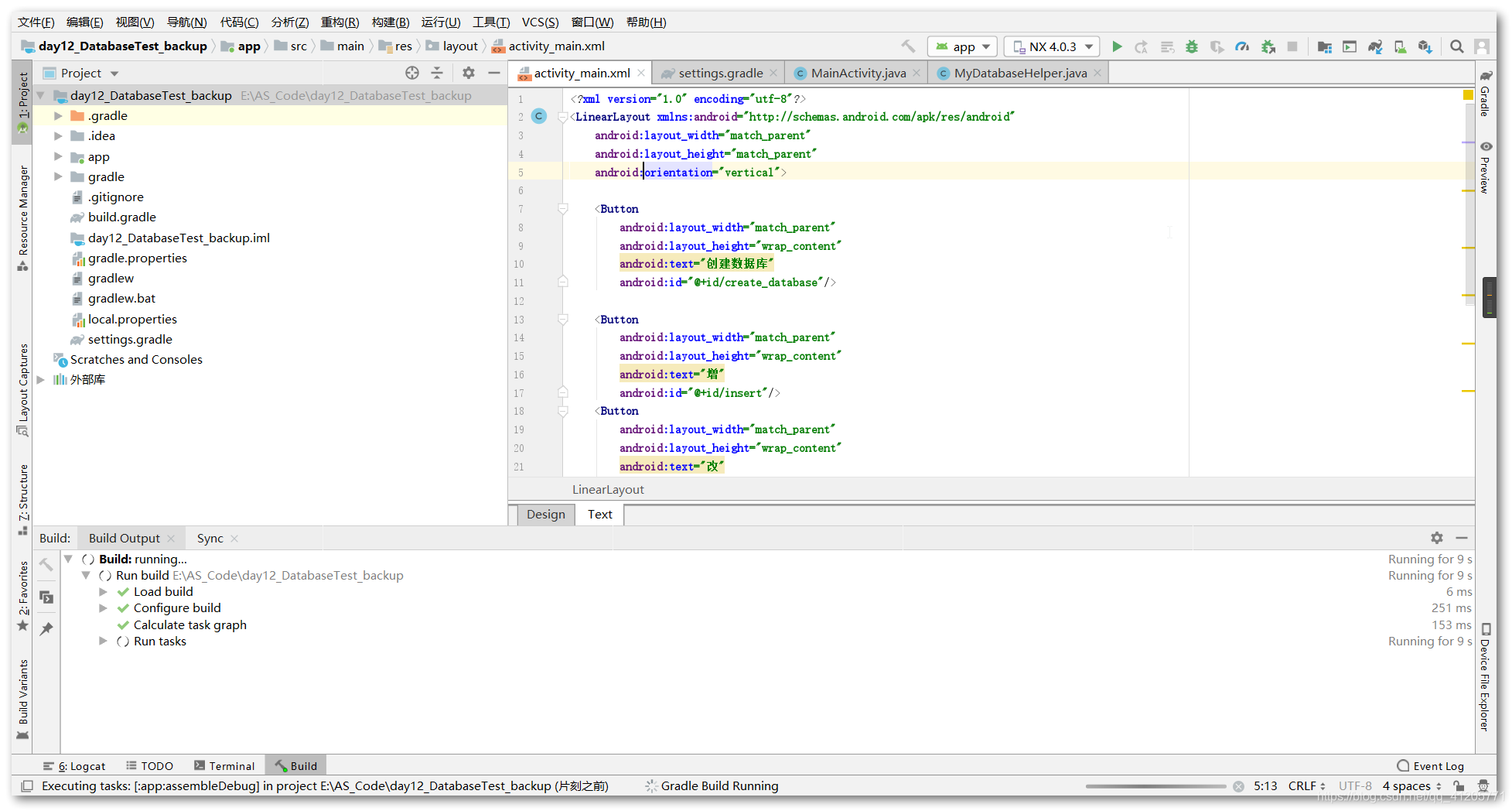
Task: Switch to Design view tab
Action: click(x=545, y=514)
